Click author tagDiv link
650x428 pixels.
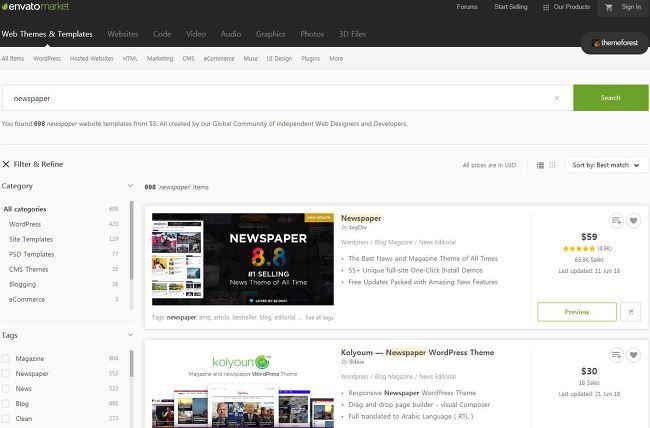point(358,227)
